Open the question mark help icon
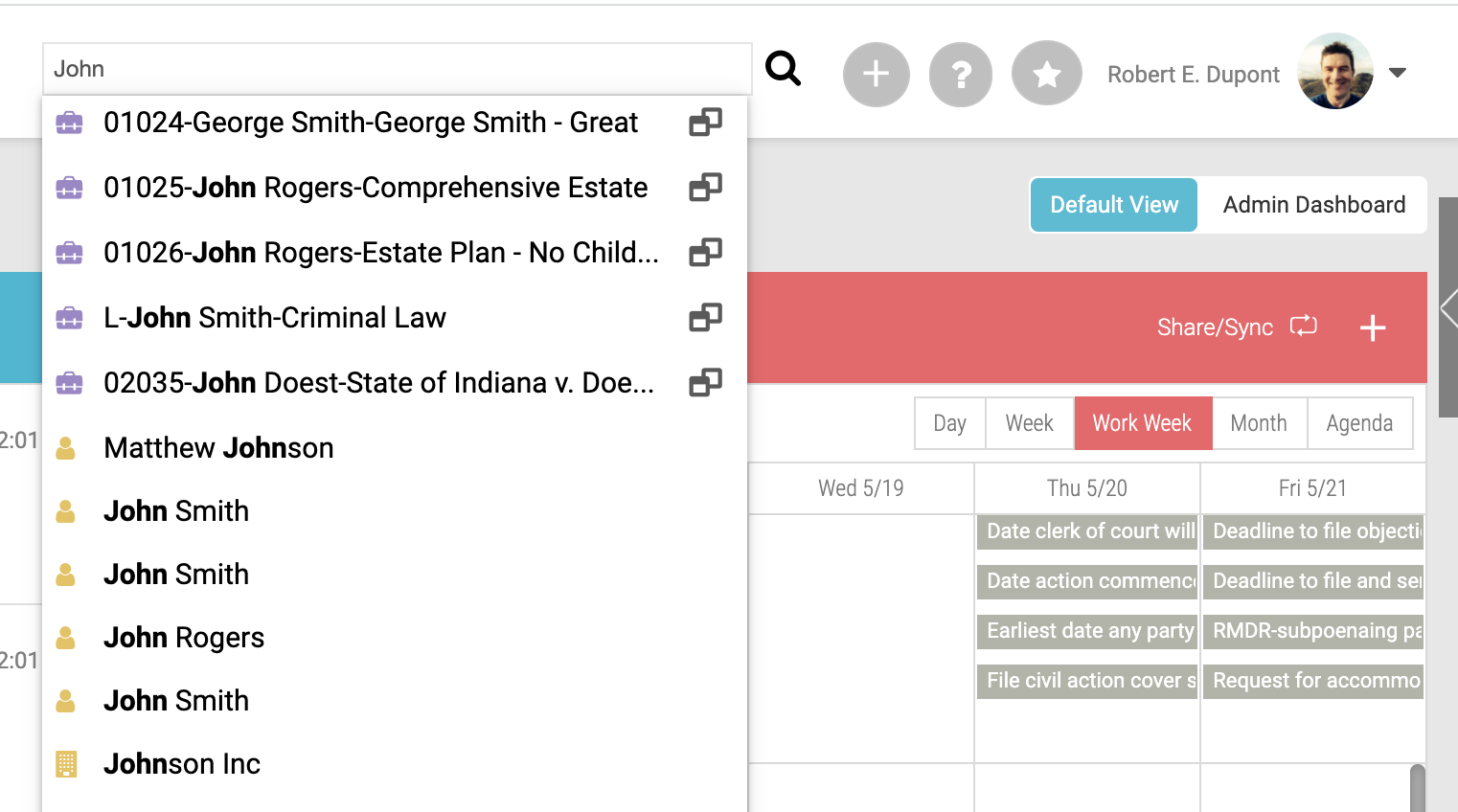1458x812 pixels. 961,74
